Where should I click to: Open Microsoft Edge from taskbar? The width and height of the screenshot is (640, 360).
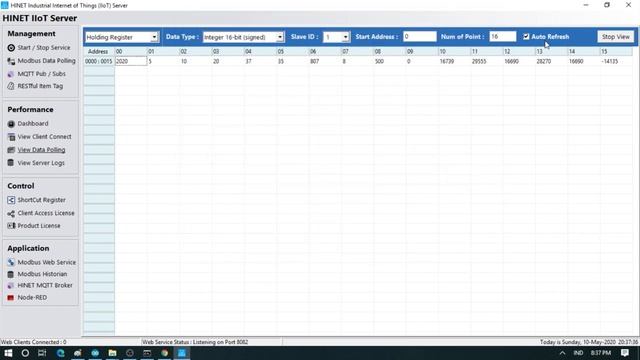[60, 353]
